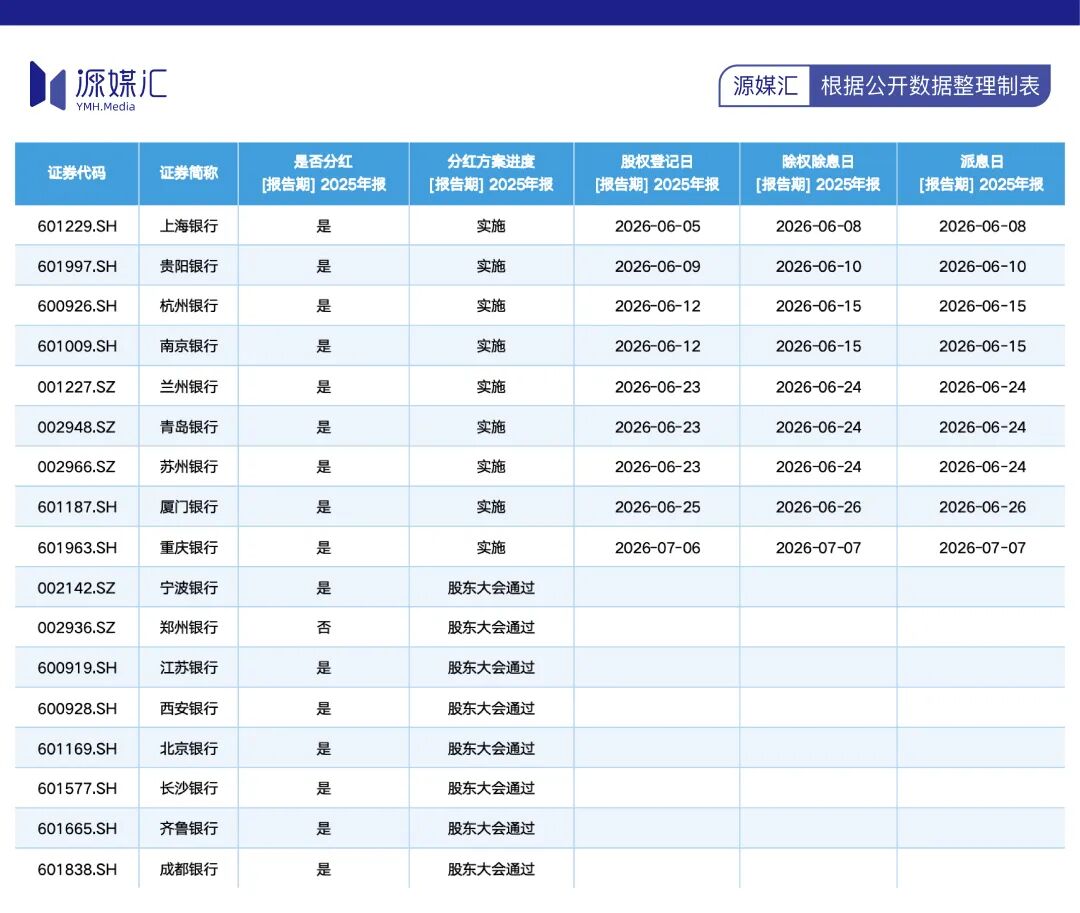
Task: Select stock code 002948.SZ
Action: (76, 427)
